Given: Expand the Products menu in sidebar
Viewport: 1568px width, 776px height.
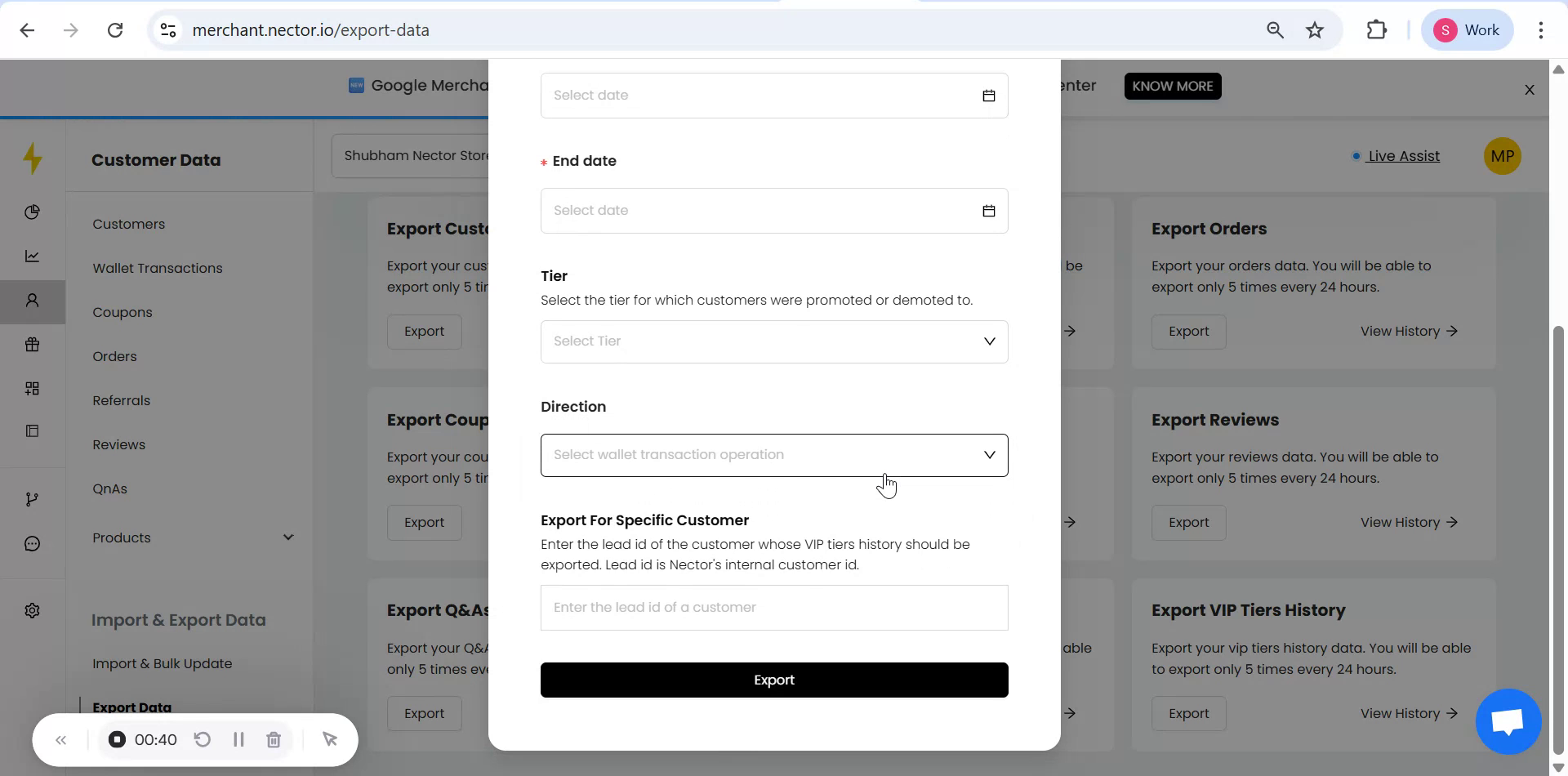Looking at the screenshot, I should pos(287,537).
